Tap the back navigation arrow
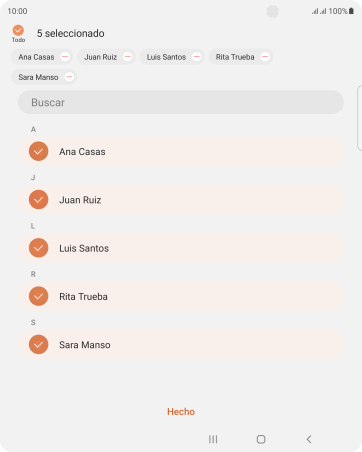This screenshot has height=452, width=362. tap(309, 439)
